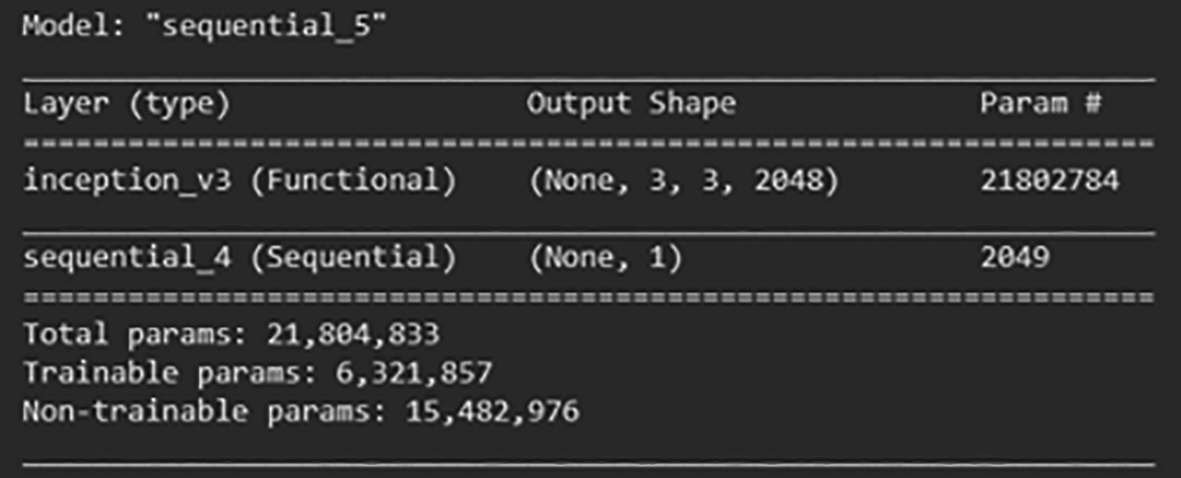Click the "Param #" column header
The height and width of the screenshot is (478, 1181).
point(1041,104)
